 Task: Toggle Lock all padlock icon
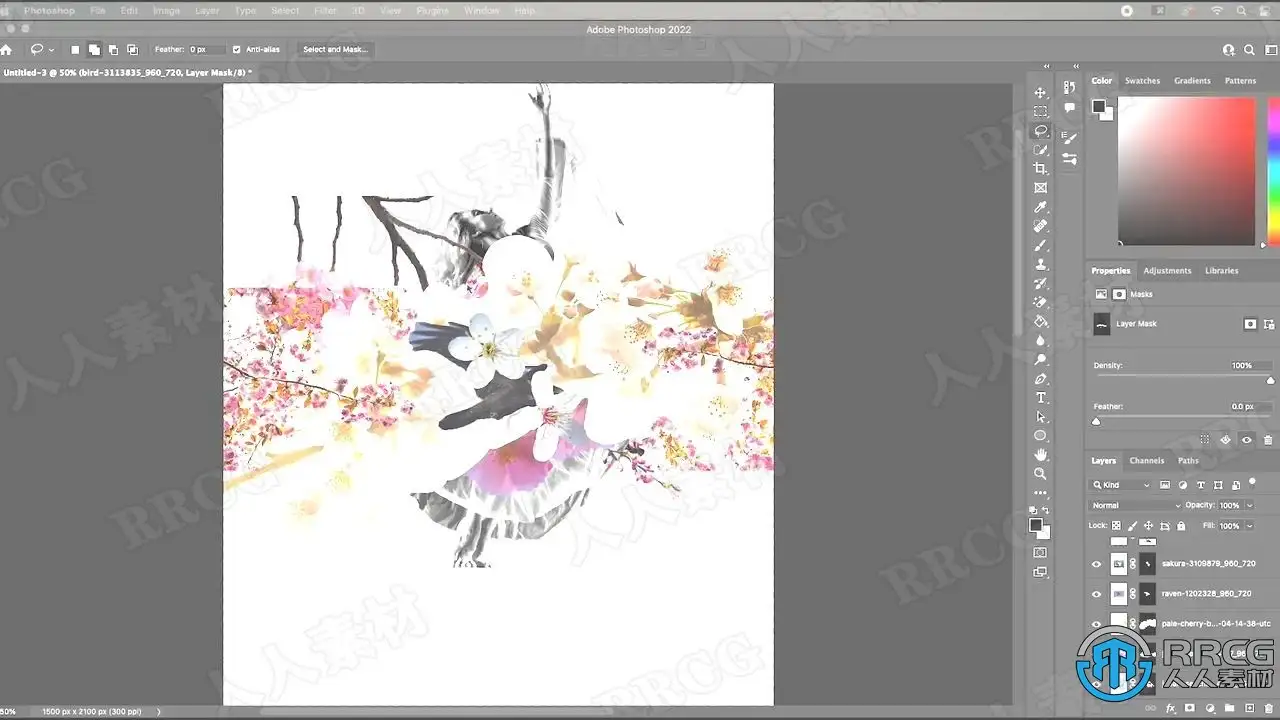(x=1181, y=526)
